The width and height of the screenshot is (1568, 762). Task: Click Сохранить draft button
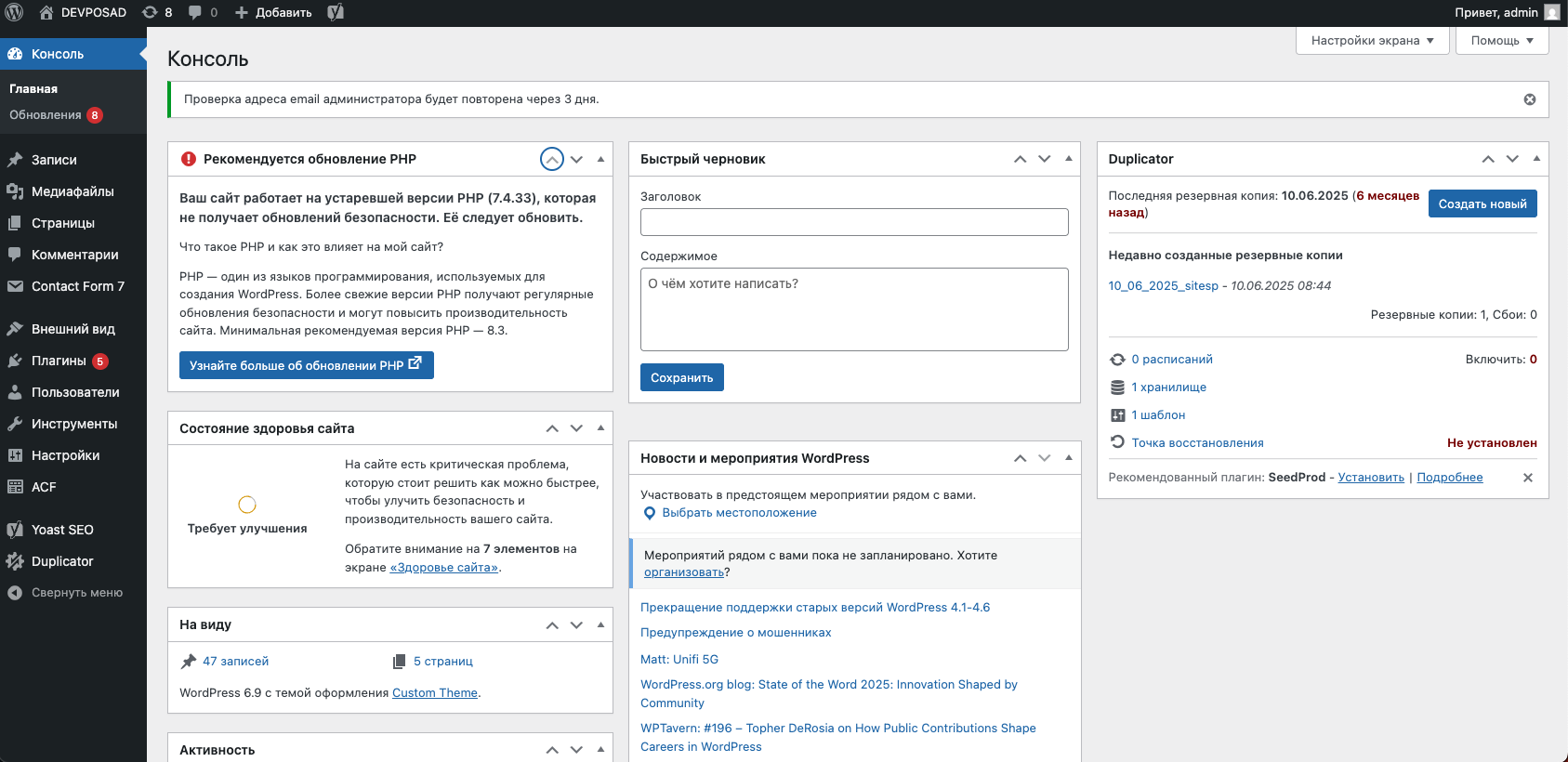682,377
